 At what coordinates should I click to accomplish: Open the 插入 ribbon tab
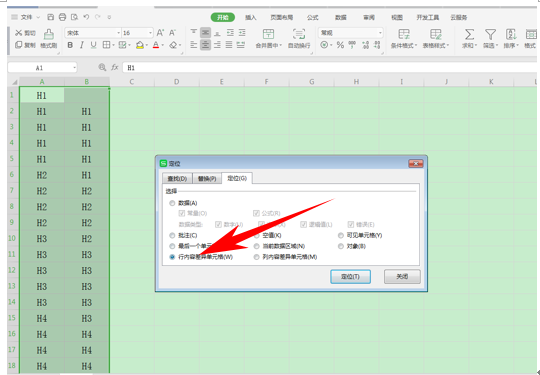[x=251, y=17]
